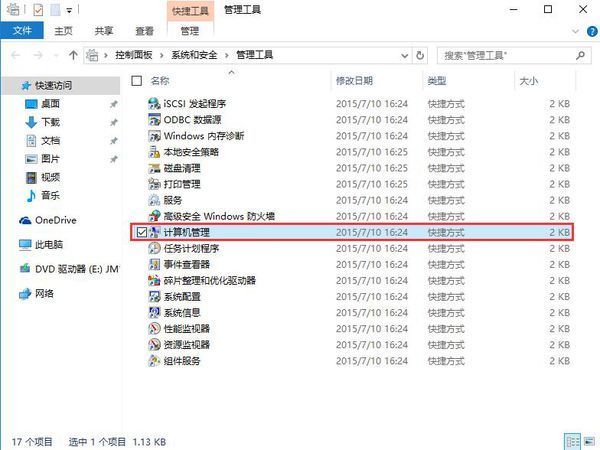Click 控制面板 in the breadcrumb path
600x450 pixels.
134,55
